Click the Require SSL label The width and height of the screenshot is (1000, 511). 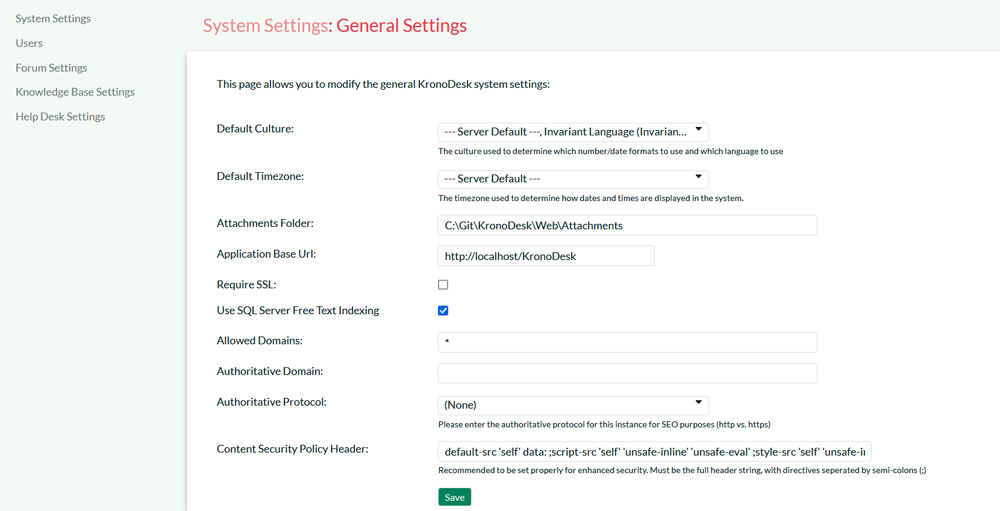246,285
